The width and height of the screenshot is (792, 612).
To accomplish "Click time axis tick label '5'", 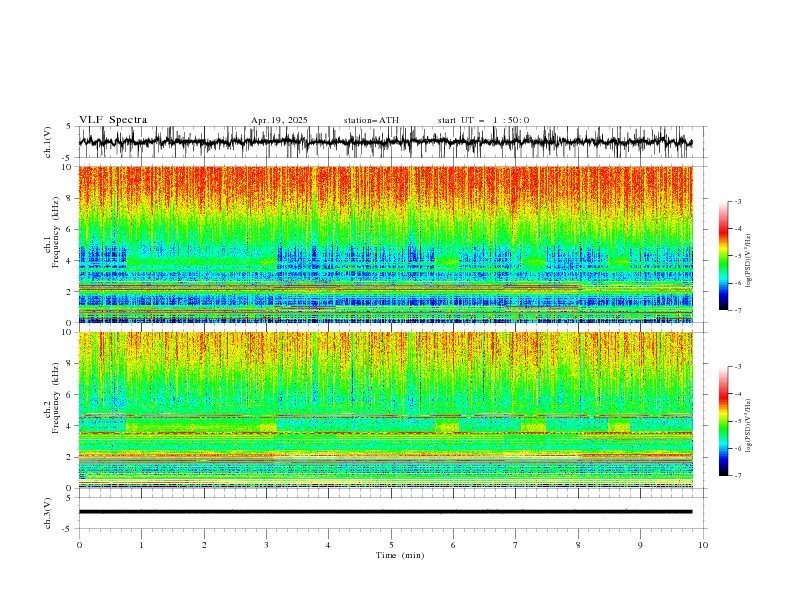I will [x=391, y=545].
